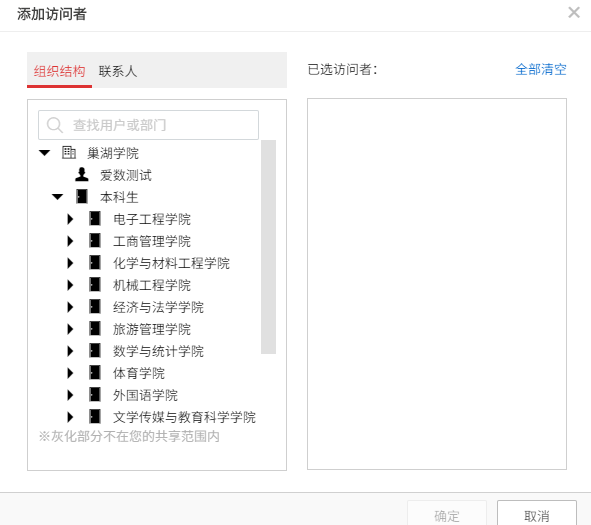Image resolution: width=591 pixels, height=525 pixels.
Task: Click the organization tree scrollbar
Action: pyautogui.click(x=268, y=247)
